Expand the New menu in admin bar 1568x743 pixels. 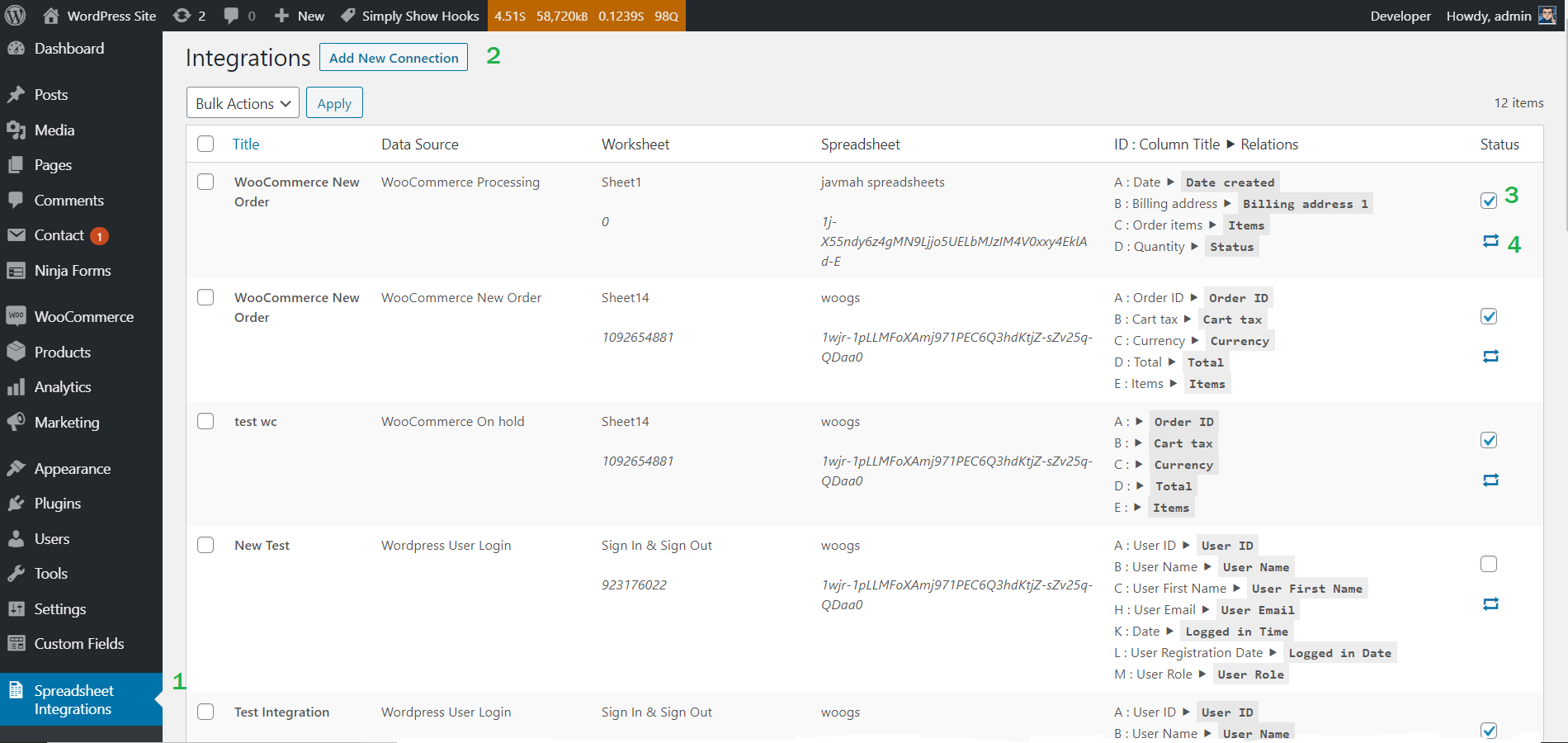[300, 16]
